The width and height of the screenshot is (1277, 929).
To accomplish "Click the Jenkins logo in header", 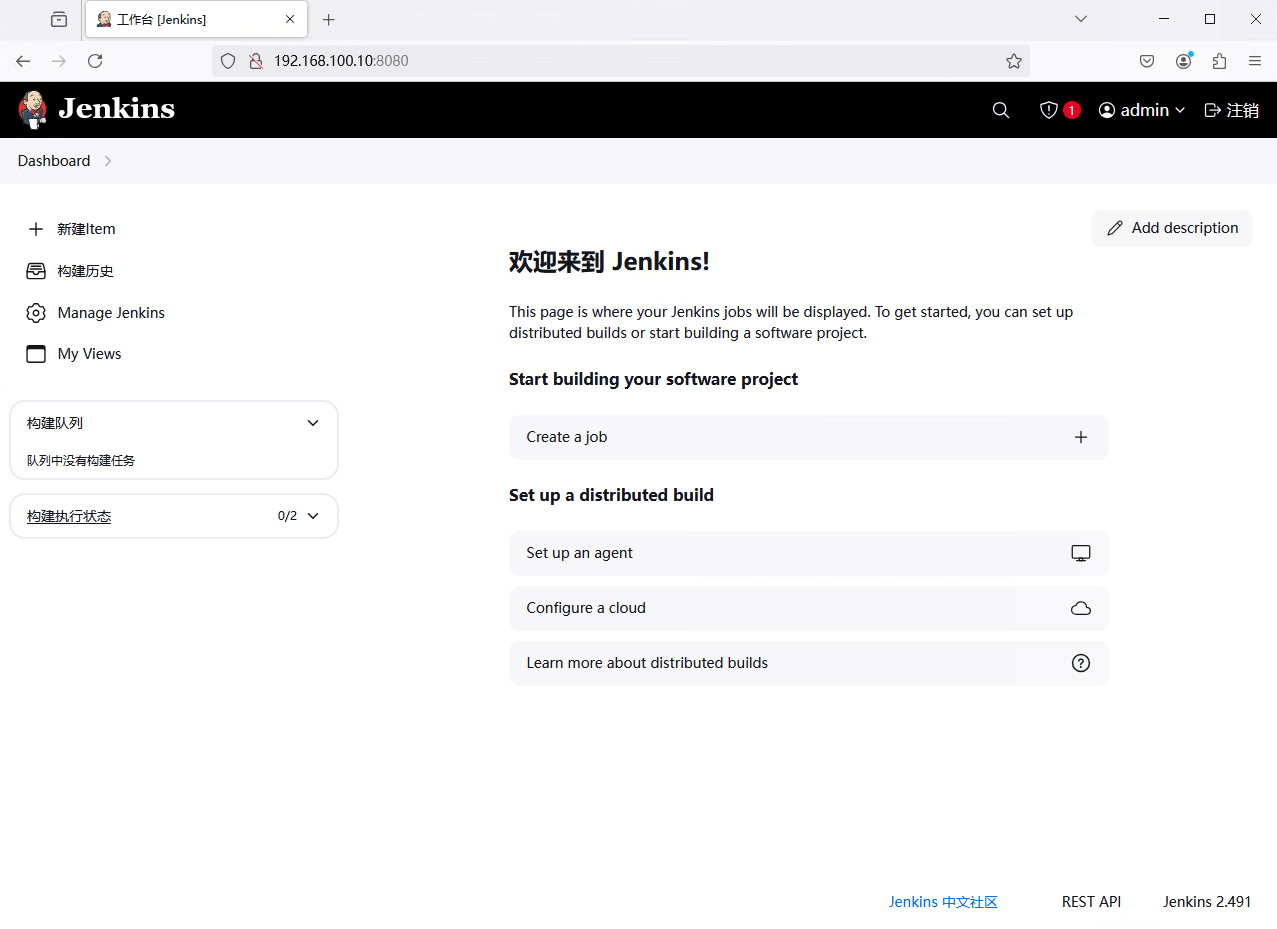I will (96, 109).
